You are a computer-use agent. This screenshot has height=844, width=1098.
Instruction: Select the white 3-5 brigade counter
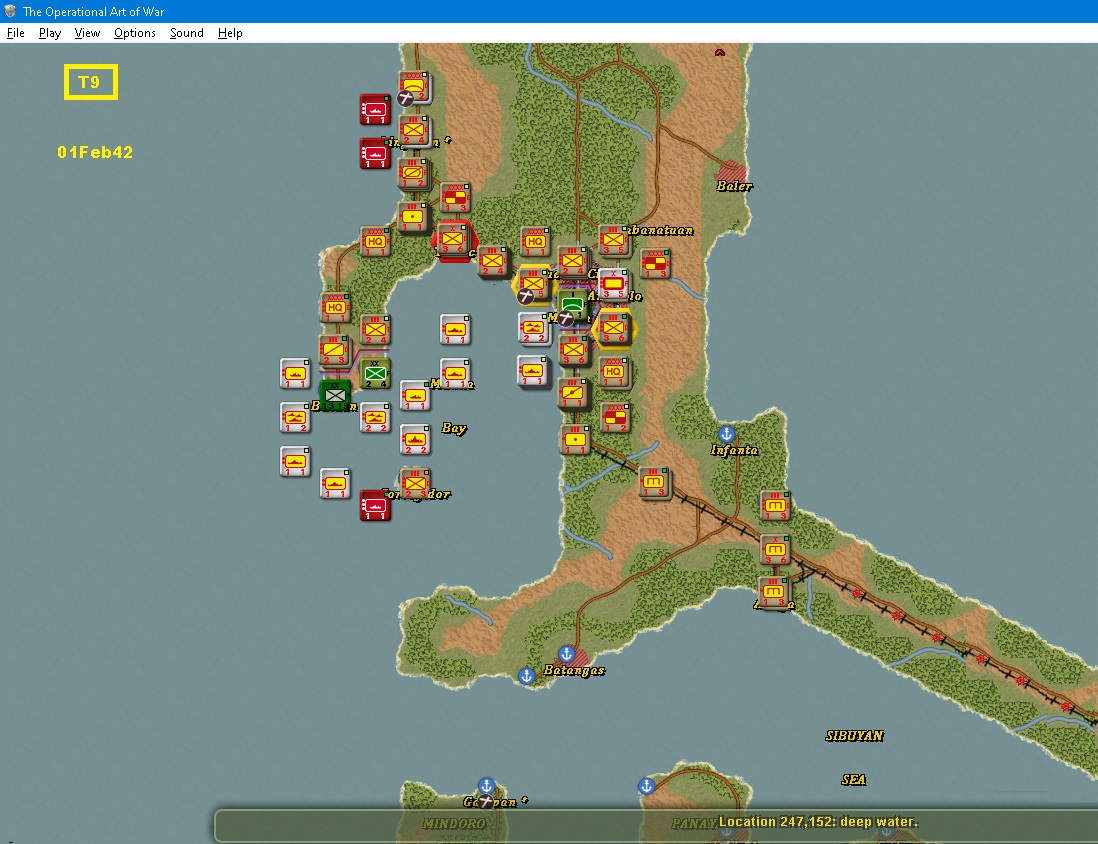(x=613, y=284)
